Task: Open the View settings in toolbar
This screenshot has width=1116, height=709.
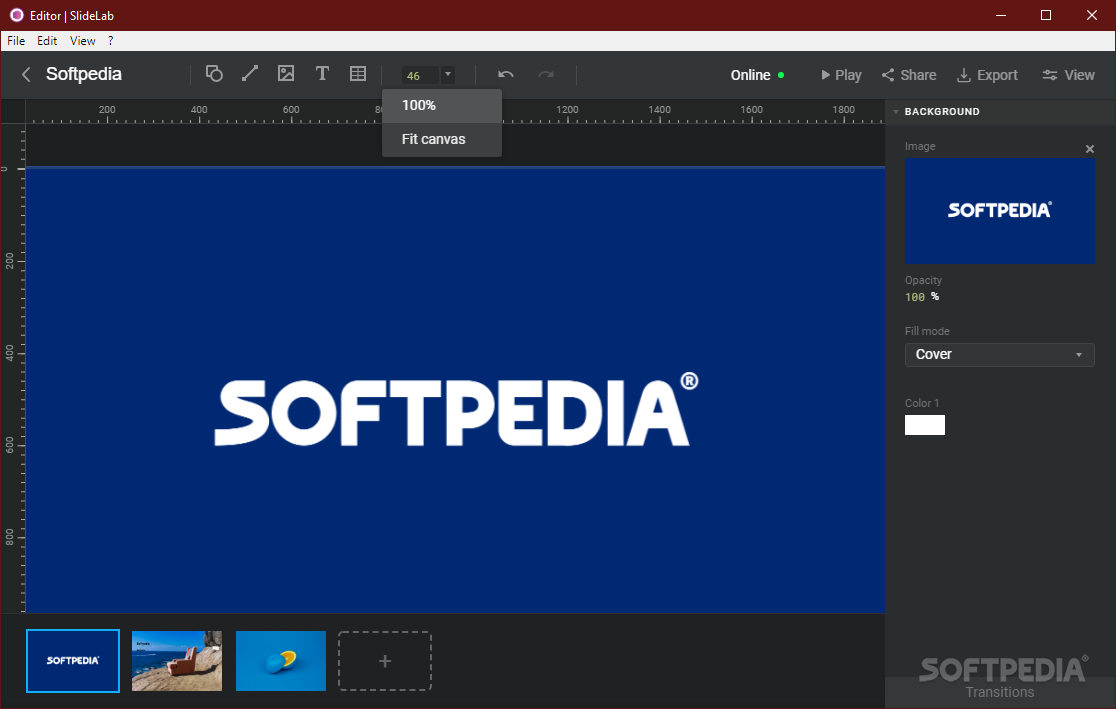Action: point(1068,75)
